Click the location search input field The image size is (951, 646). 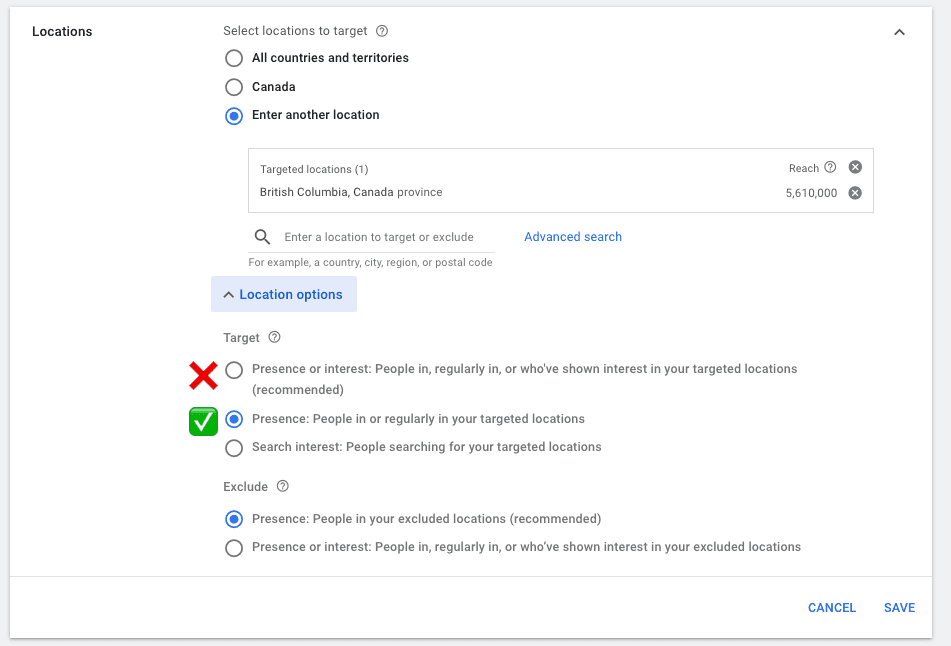point(390,237)
